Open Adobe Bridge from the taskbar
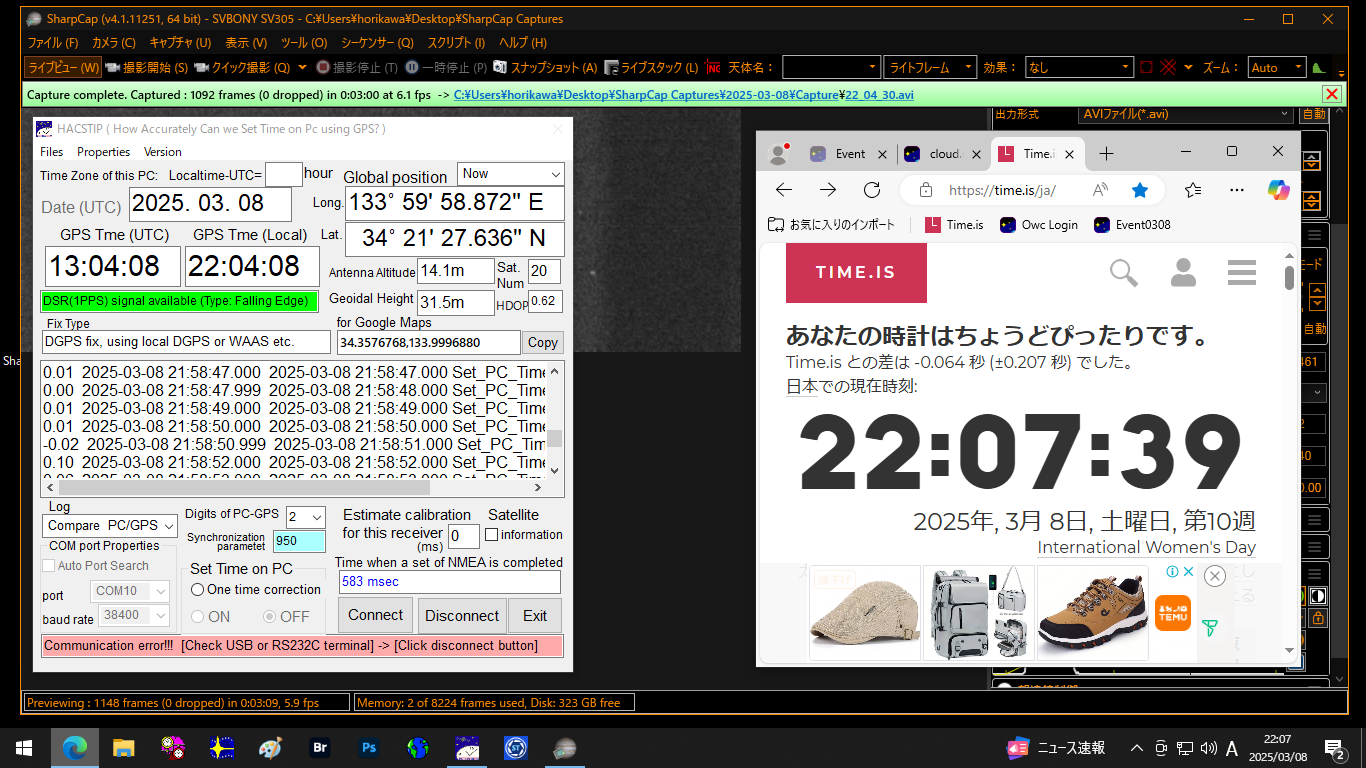The height and width of the screenshot is (768, 1366). tap(320, 747)
